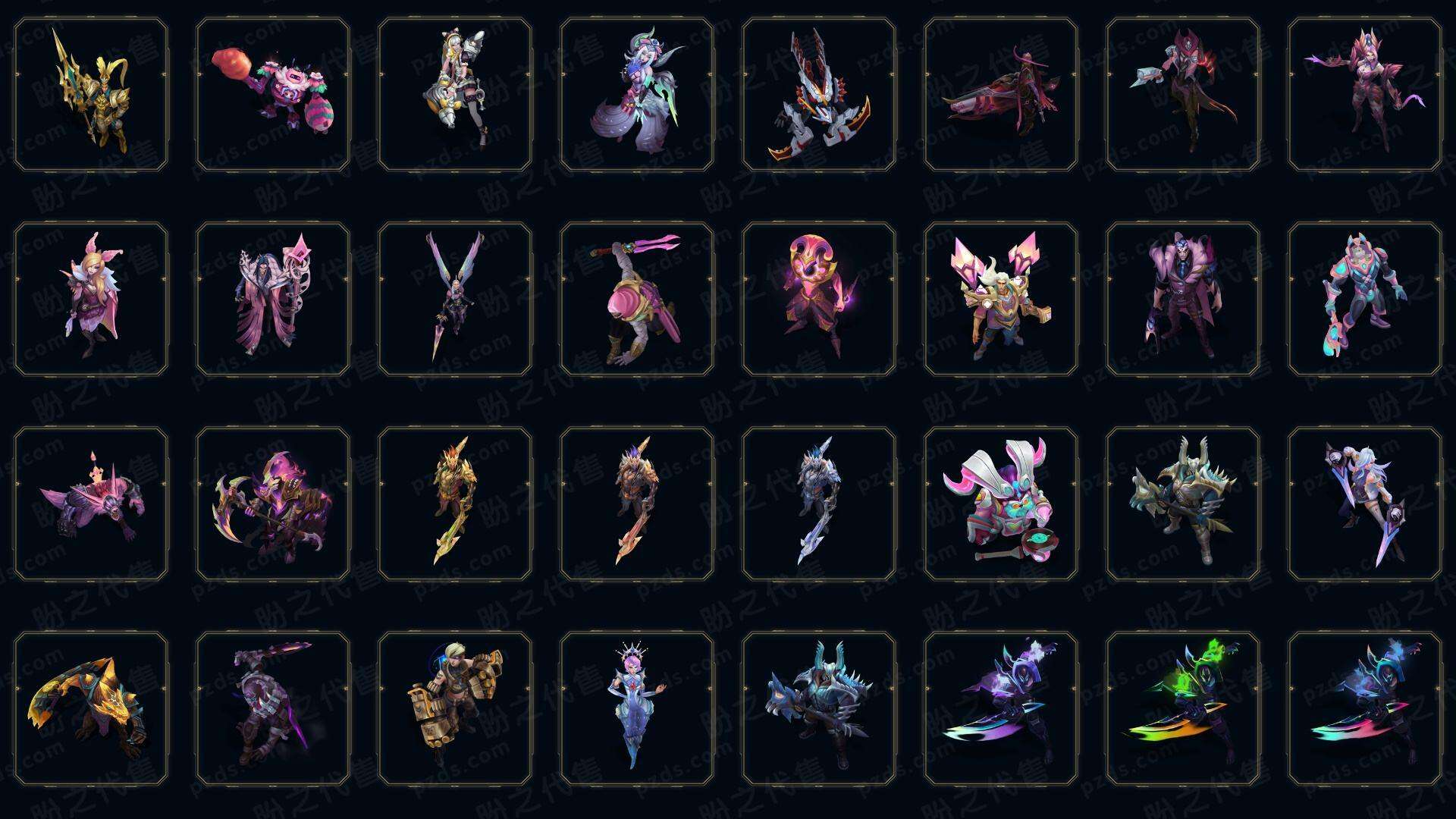
Task: Select the blonde girl with pink bunny ears
Action: tap(91, 299)
